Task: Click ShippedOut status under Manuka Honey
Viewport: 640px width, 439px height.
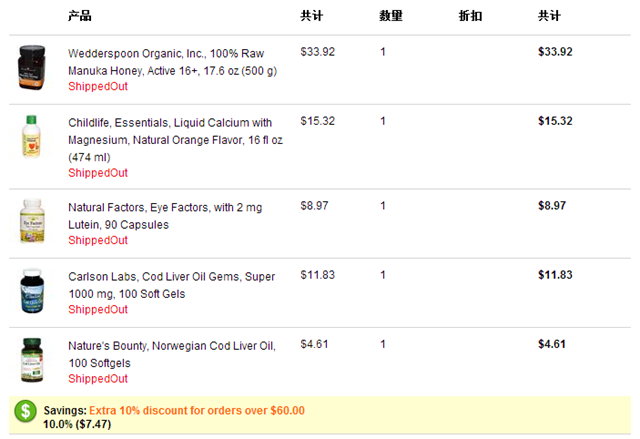Action: [98, 86]
